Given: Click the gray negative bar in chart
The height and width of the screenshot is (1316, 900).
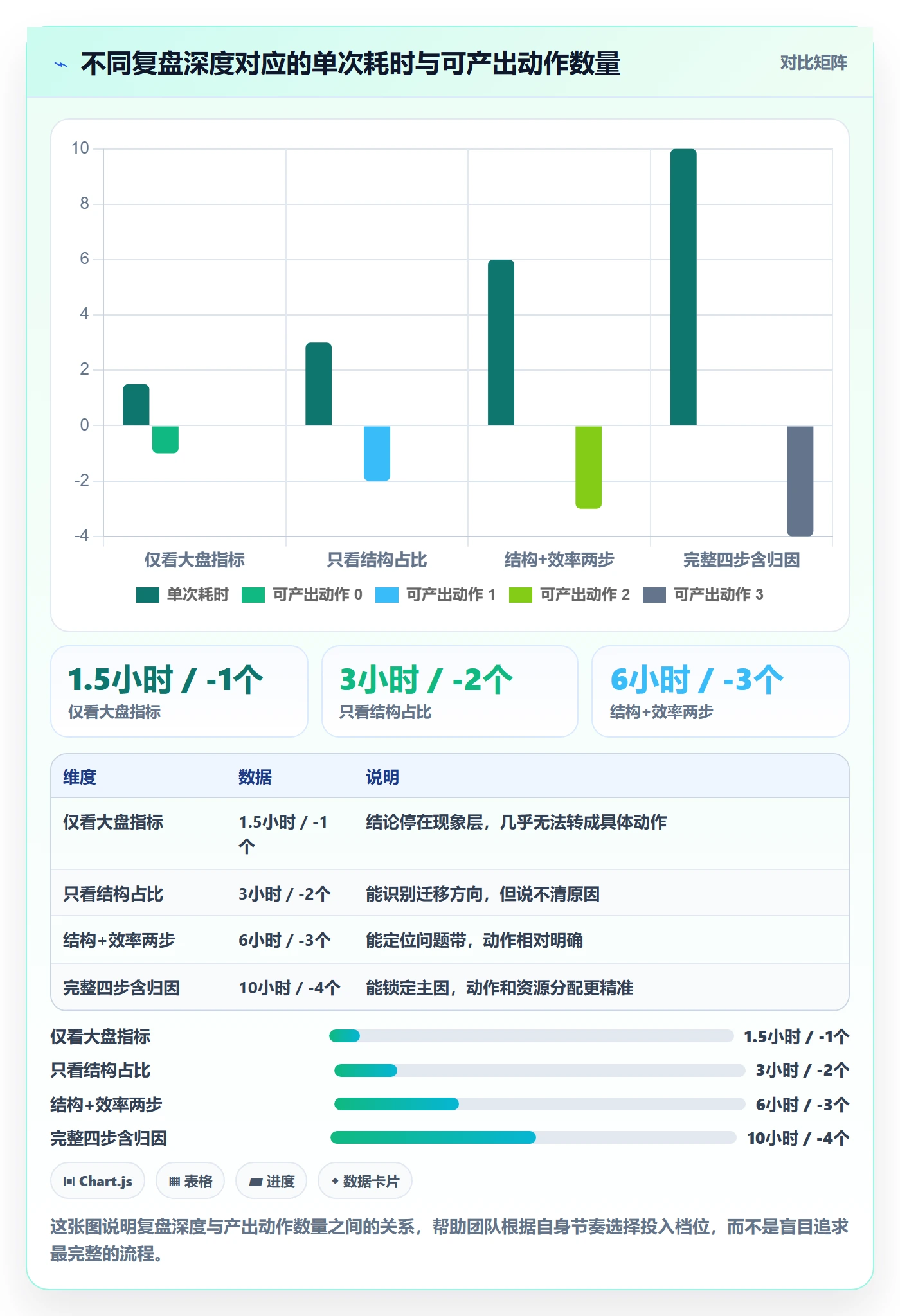Looking at the screenshot, I should click(x=800, y=481).
